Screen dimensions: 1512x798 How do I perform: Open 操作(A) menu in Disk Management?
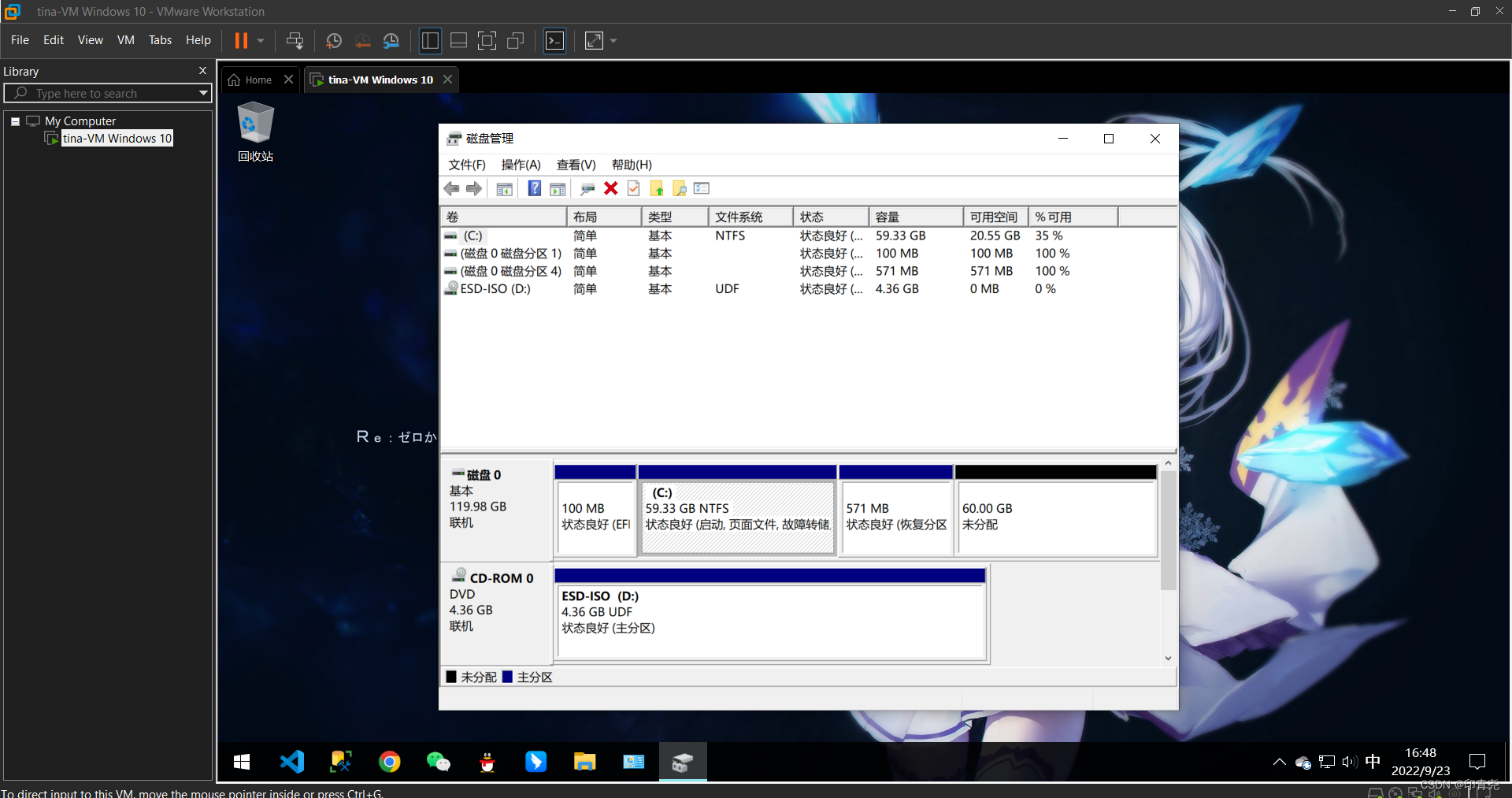521,165
